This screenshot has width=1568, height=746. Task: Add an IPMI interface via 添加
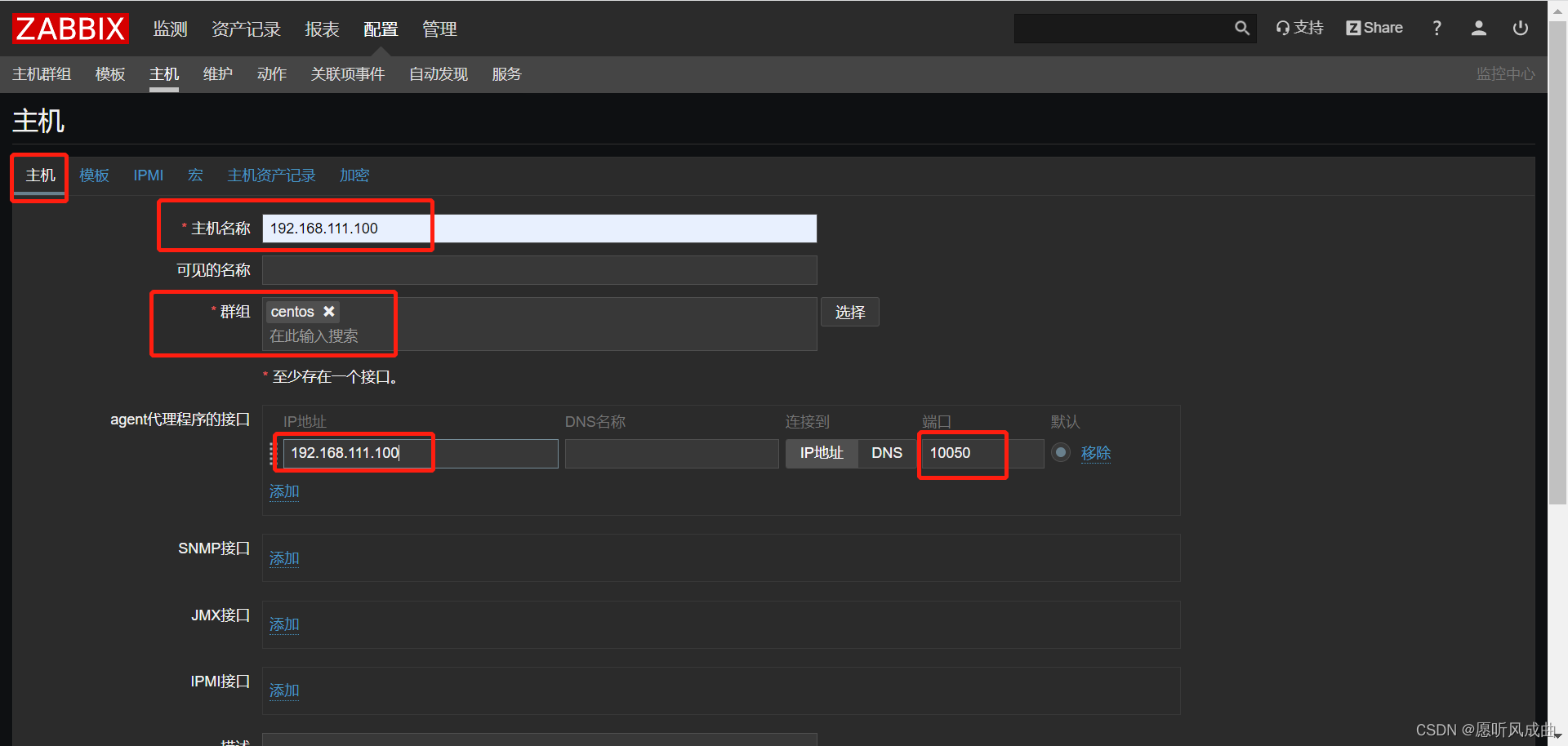click(x=284, y=690)
